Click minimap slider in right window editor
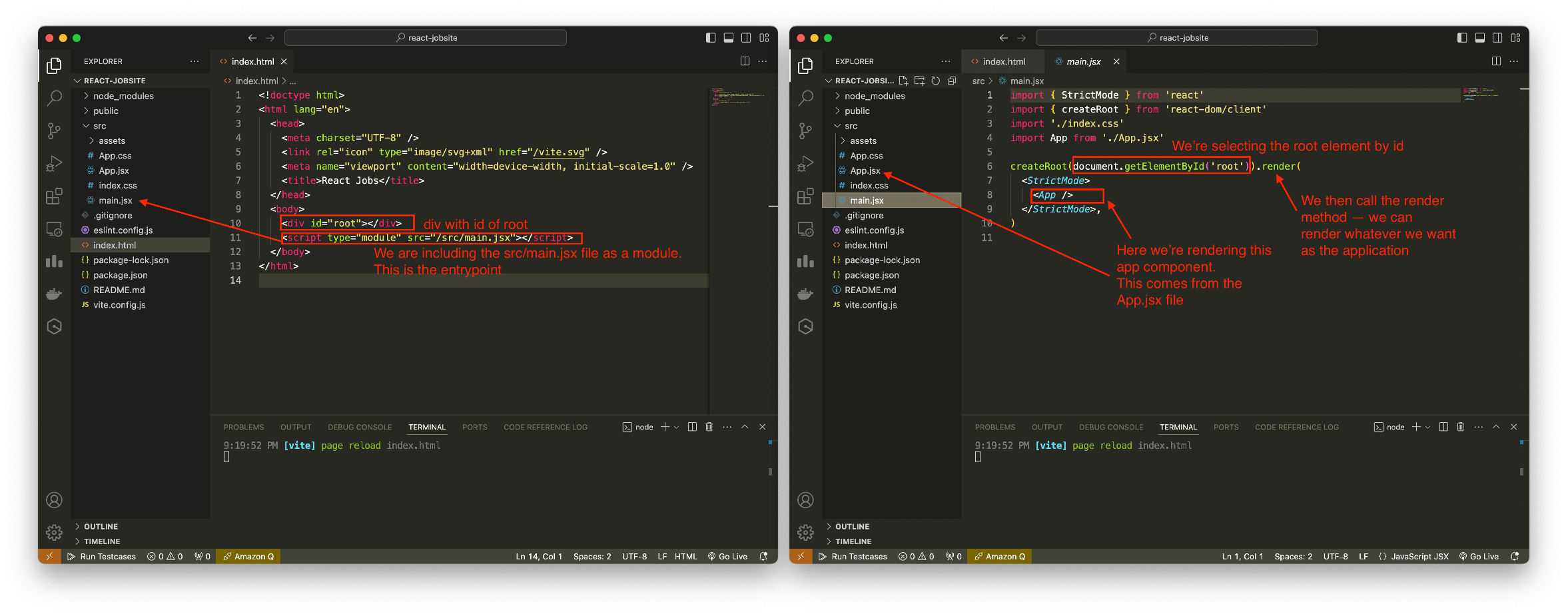Image resolution: width=1568 pixels, height=614 pixels. coord(1489,95)
